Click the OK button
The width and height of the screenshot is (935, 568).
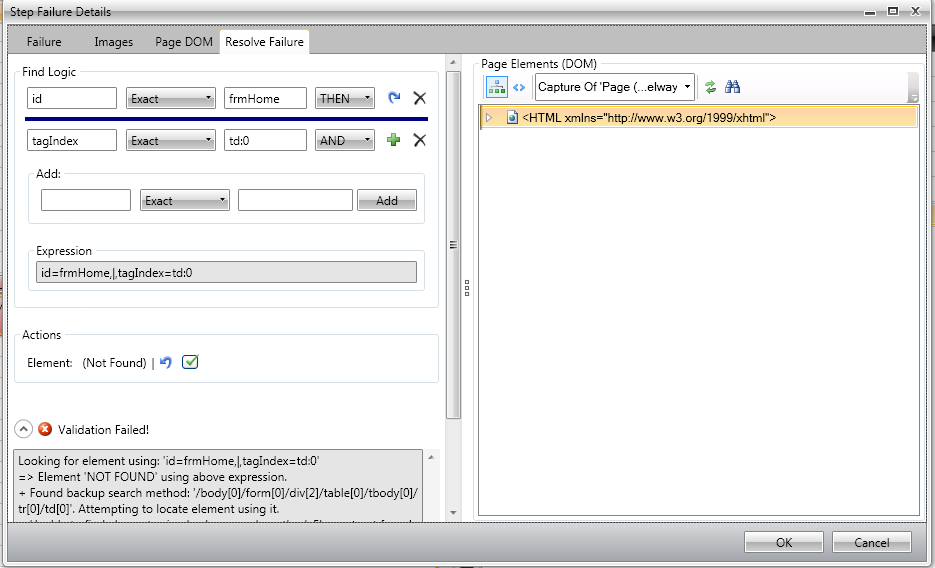click(x=784, y=542)
